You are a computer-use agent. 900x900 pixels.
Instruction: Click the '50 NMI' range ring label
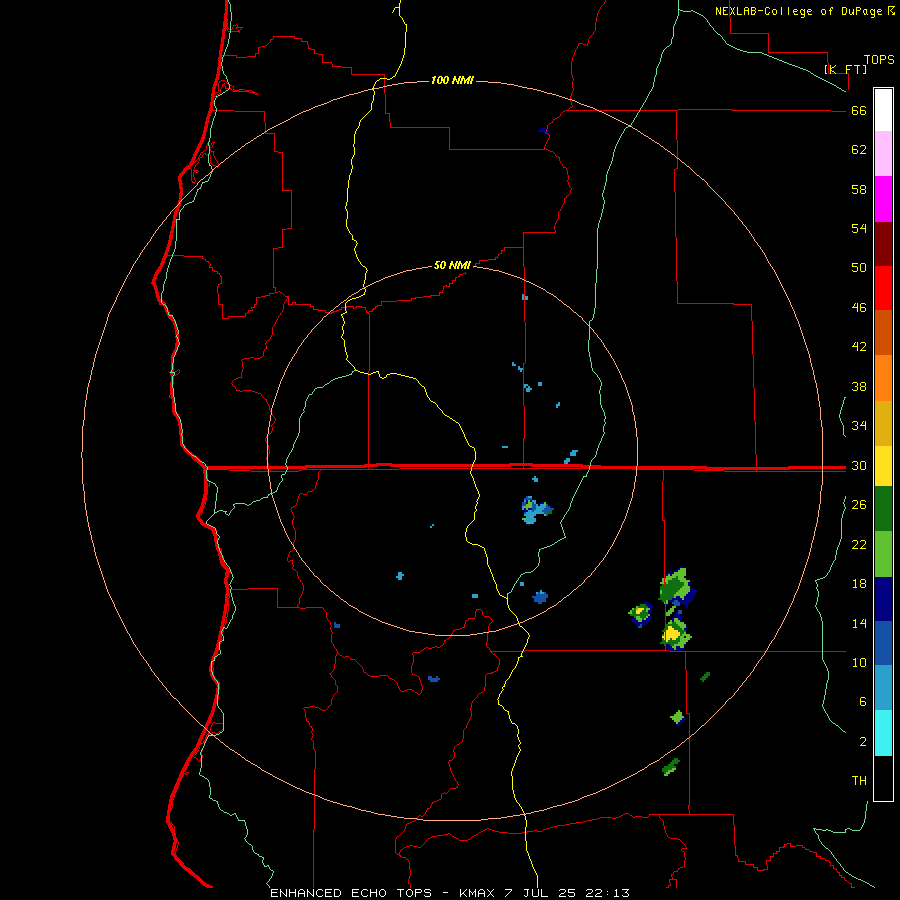coord(452,265)
